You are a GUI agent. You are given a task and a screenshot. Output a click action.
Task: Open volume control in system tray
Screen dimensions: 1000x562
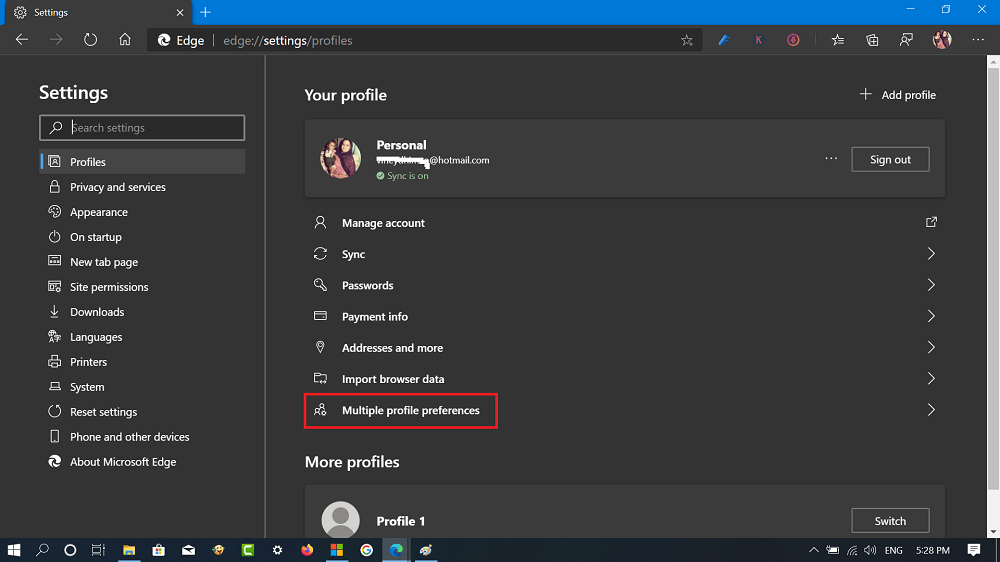point(870,550)
